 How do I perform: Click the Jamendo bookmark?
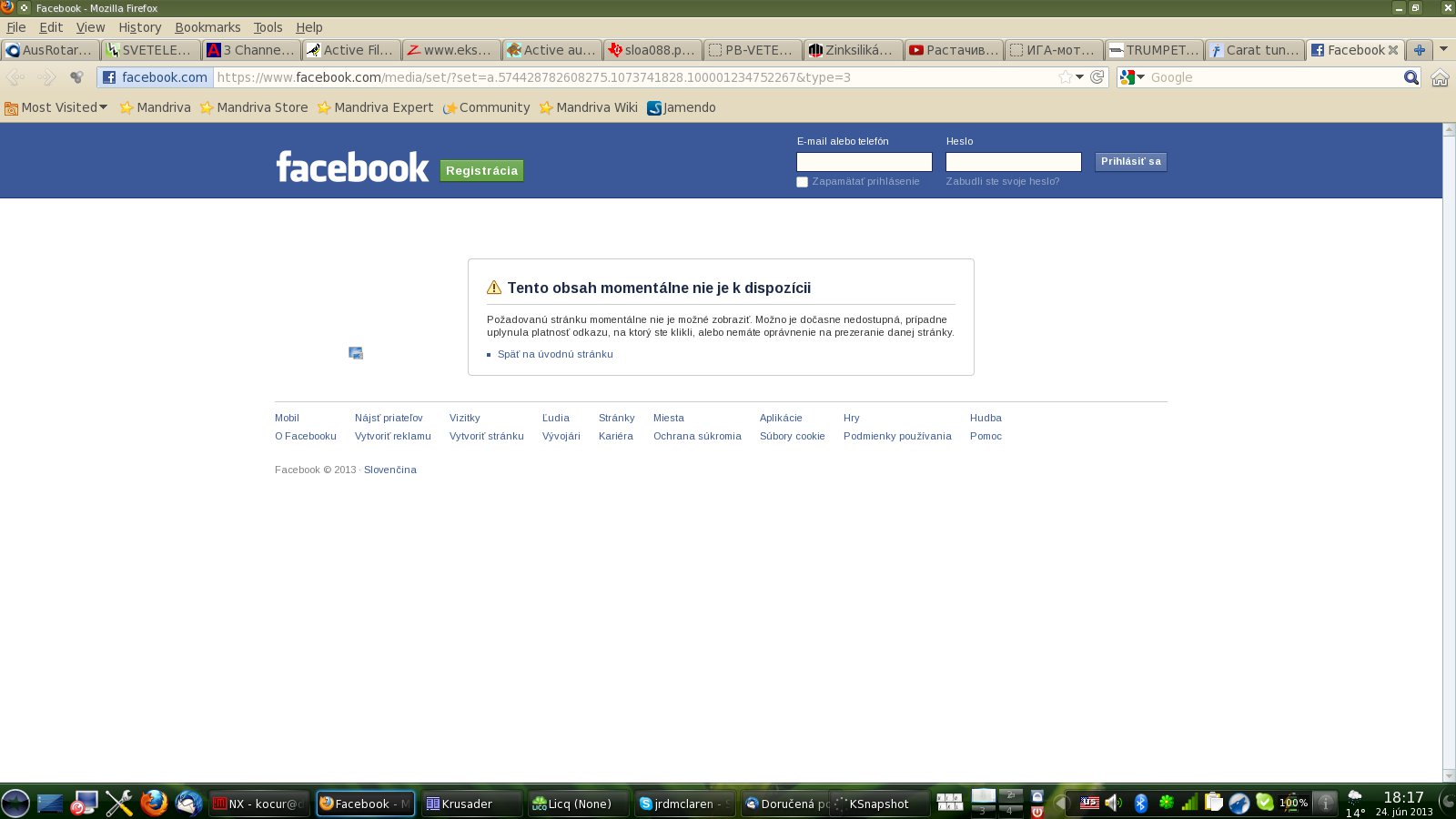click(x=682, y=107)
